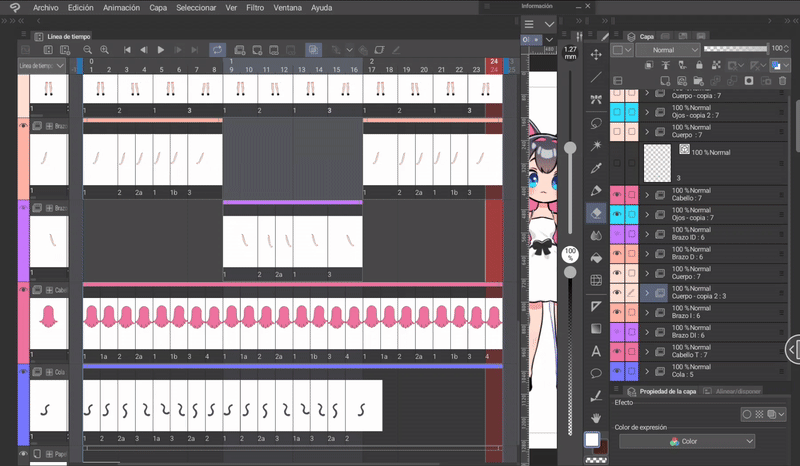
Task: Open the Normal blending mode dropdown
Action: 668,50
